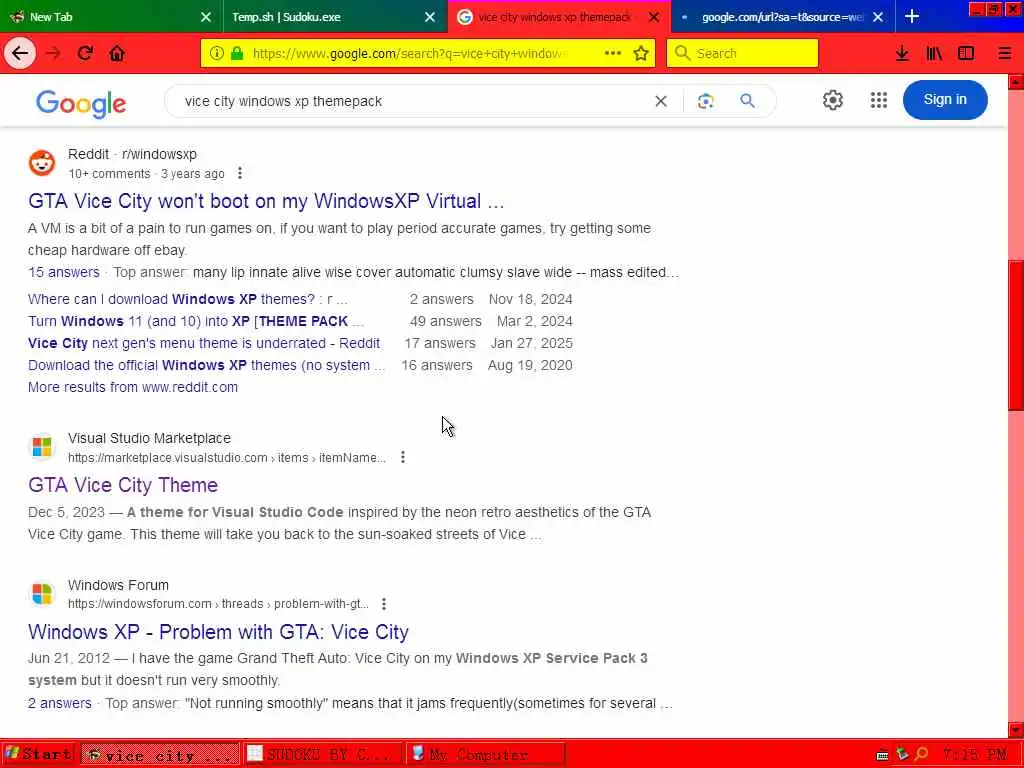Click the Windows Forum favicon

pyautogui.click(x=42, y=594)
